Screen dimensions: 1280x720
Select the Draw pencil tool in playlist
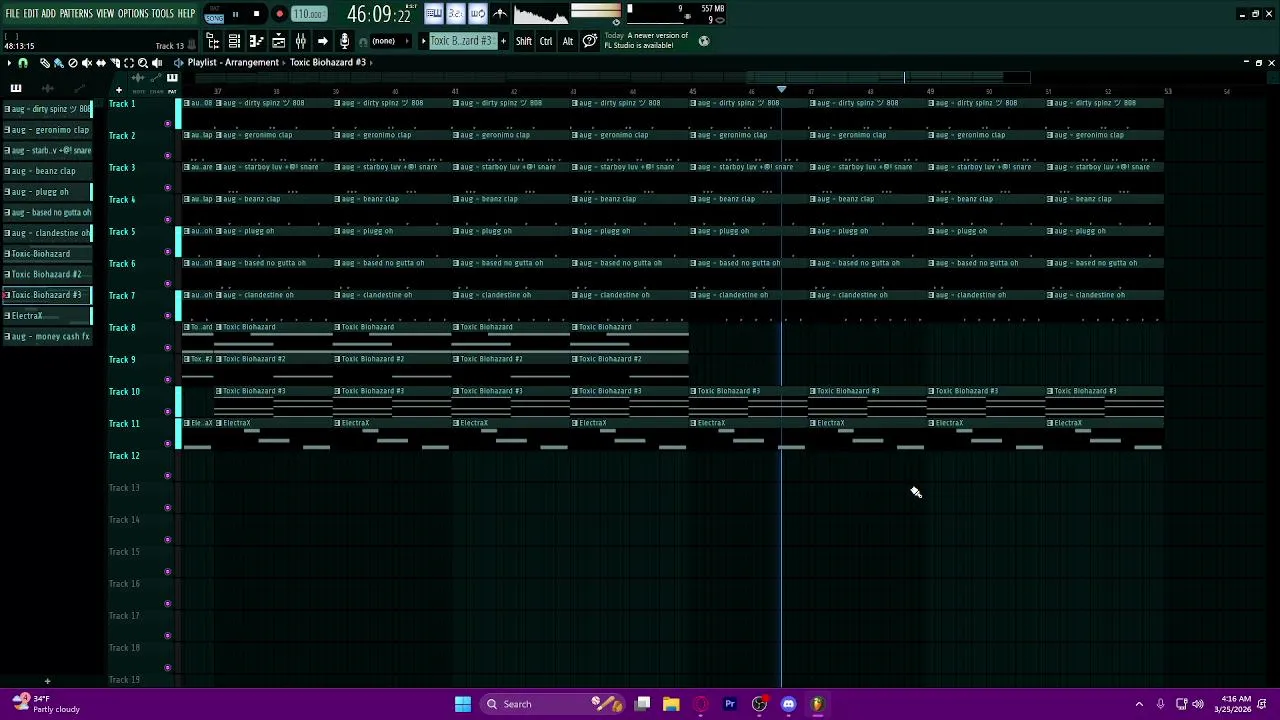pyautogui.click(x=44, y=63)
